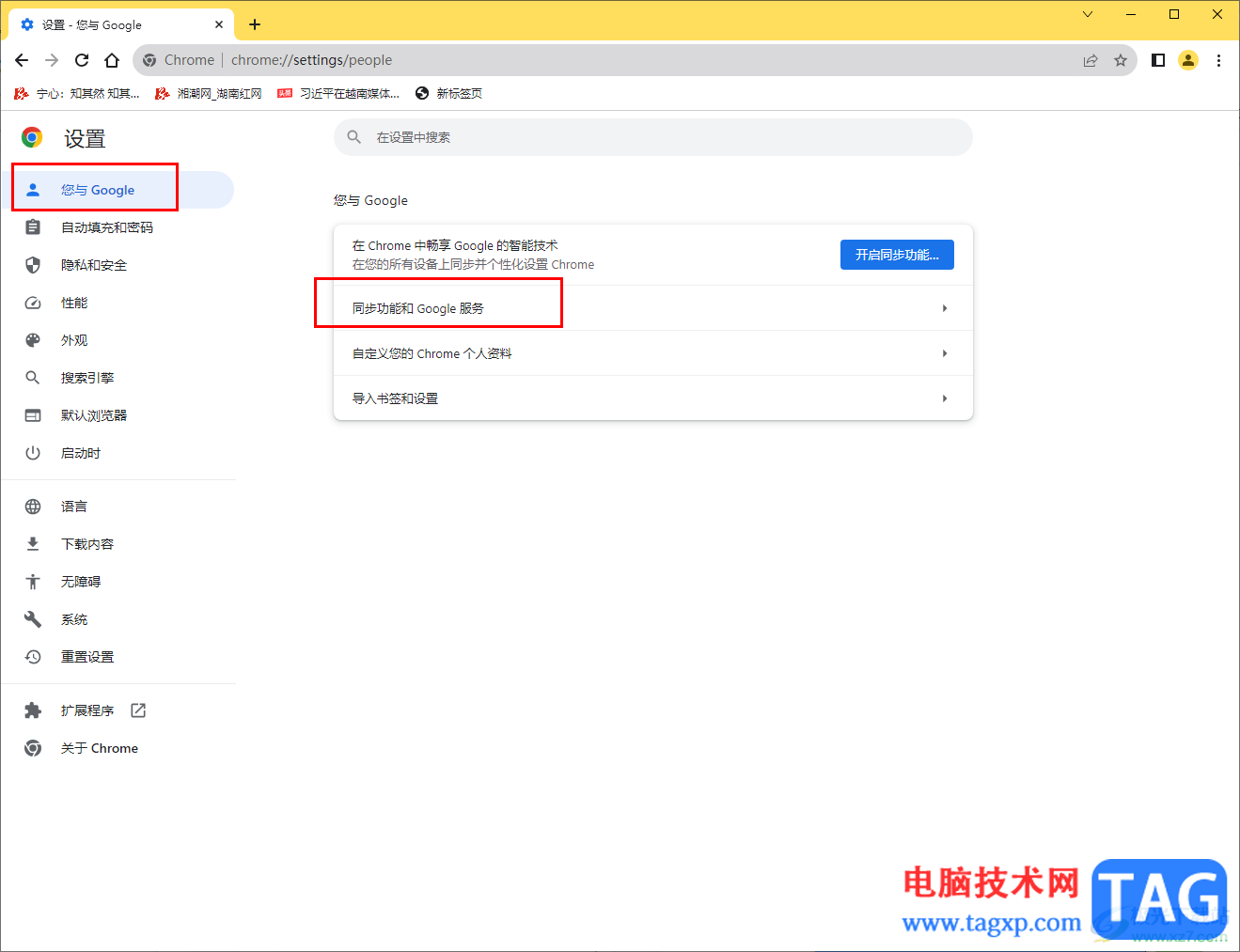Click the power icon for 启动时
Screen dimensions: 1240x952
click(x=33, y=453)
